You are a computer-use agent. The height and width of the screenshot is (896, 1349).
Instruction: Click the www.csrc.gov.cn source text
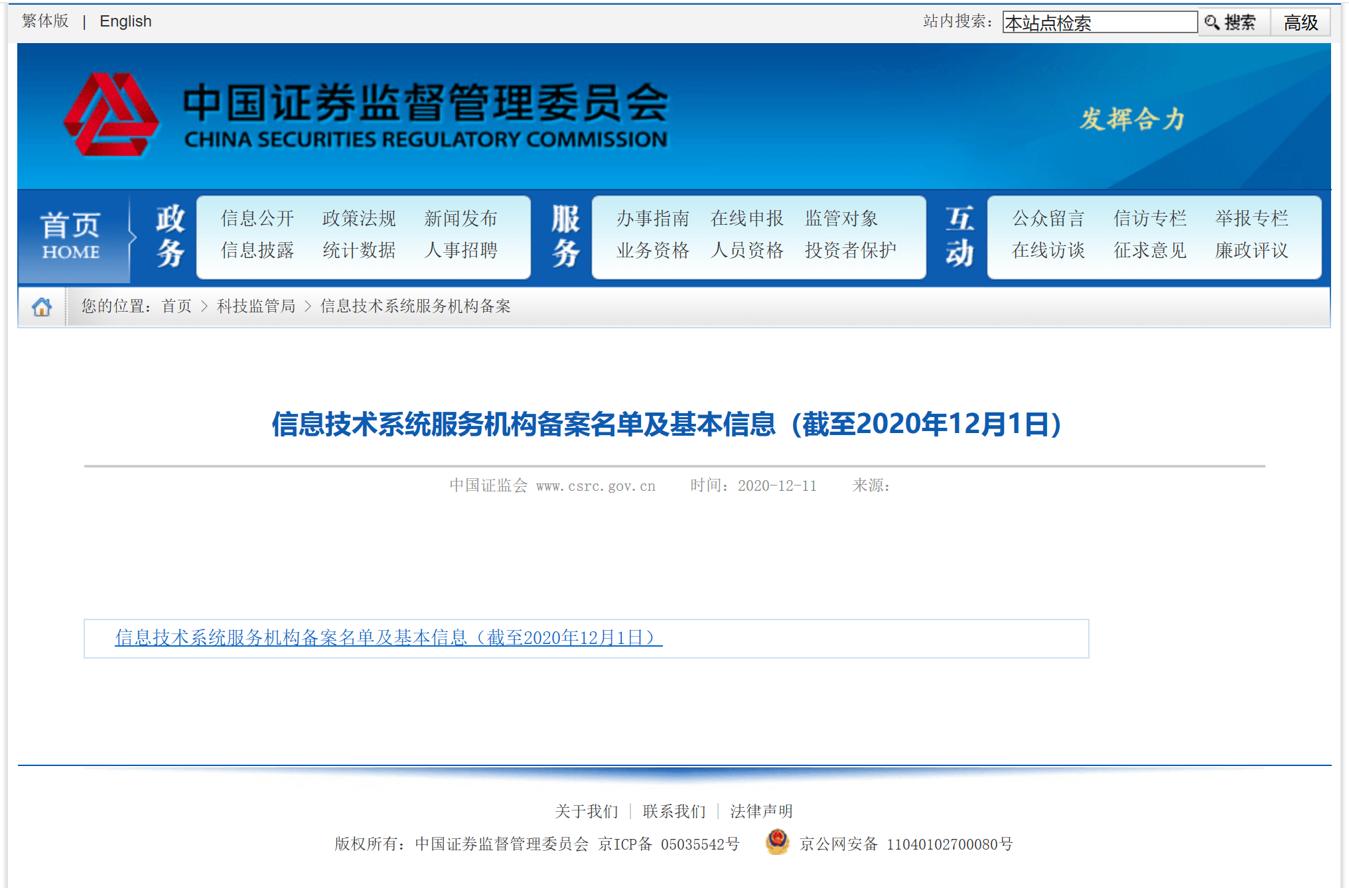coord(596,486)
